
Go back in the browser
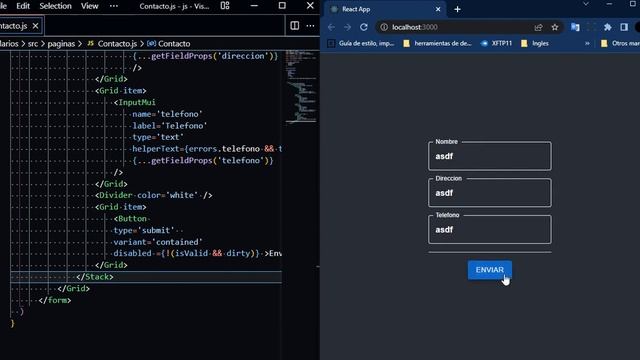(331, 27)
